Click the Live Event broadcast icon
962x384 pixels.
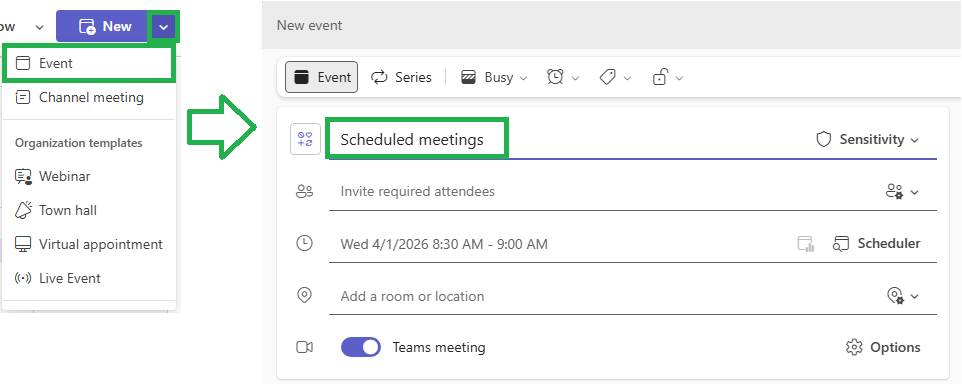[x=23, y=278]
